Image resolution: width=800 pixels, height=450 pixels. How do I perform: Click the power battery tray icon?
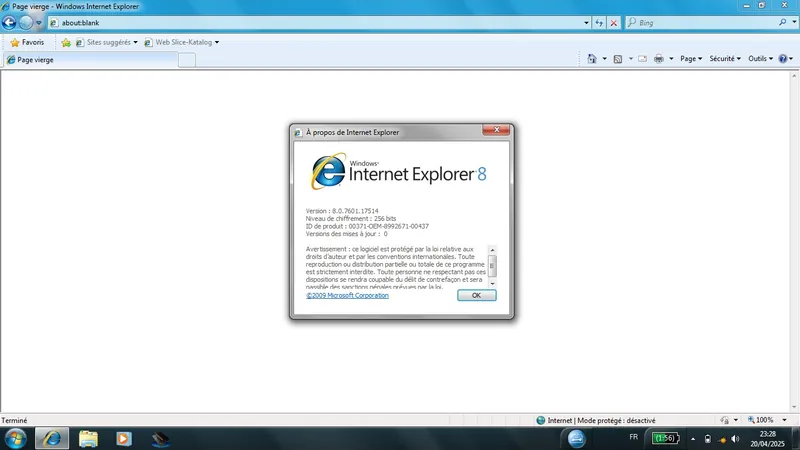(x=708, y=439)
